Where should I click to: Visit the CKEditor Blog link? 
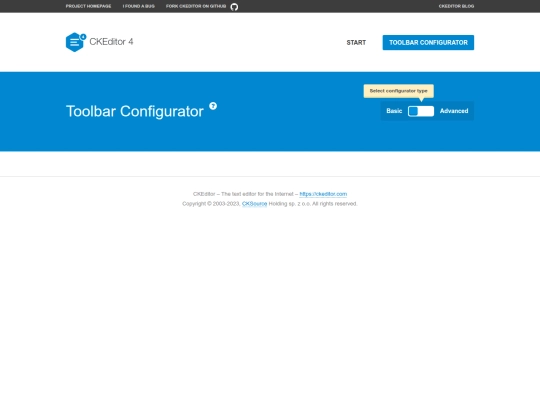(x=456, y=6)
